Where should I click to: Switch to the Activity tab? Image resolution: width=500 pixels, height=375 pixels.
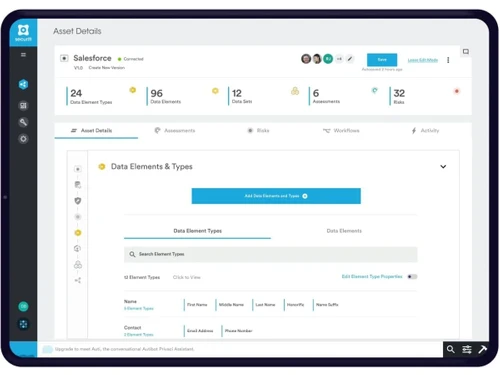pyautogui.click(x=425, y=130)
